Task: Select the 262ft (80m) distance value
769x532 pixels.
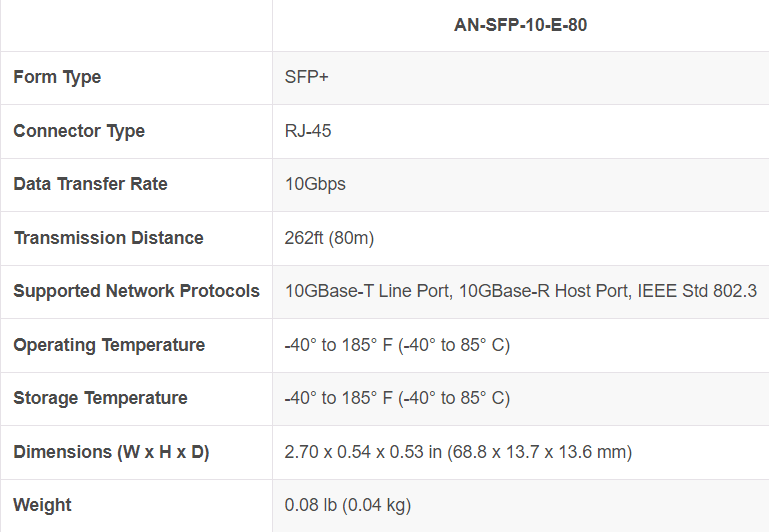Action: [x=329, y=238]
